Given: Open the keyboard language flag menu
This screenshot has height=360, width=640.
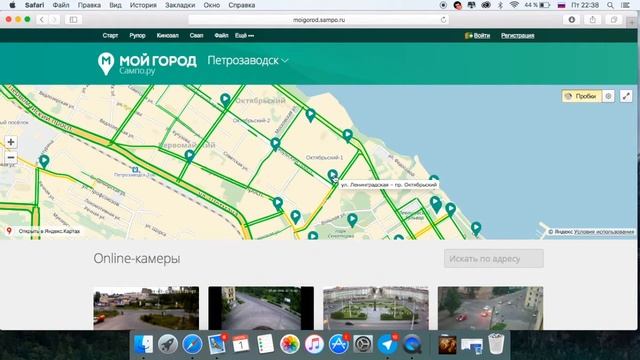Looking at the screenshot, I should (x=561, y=5).
